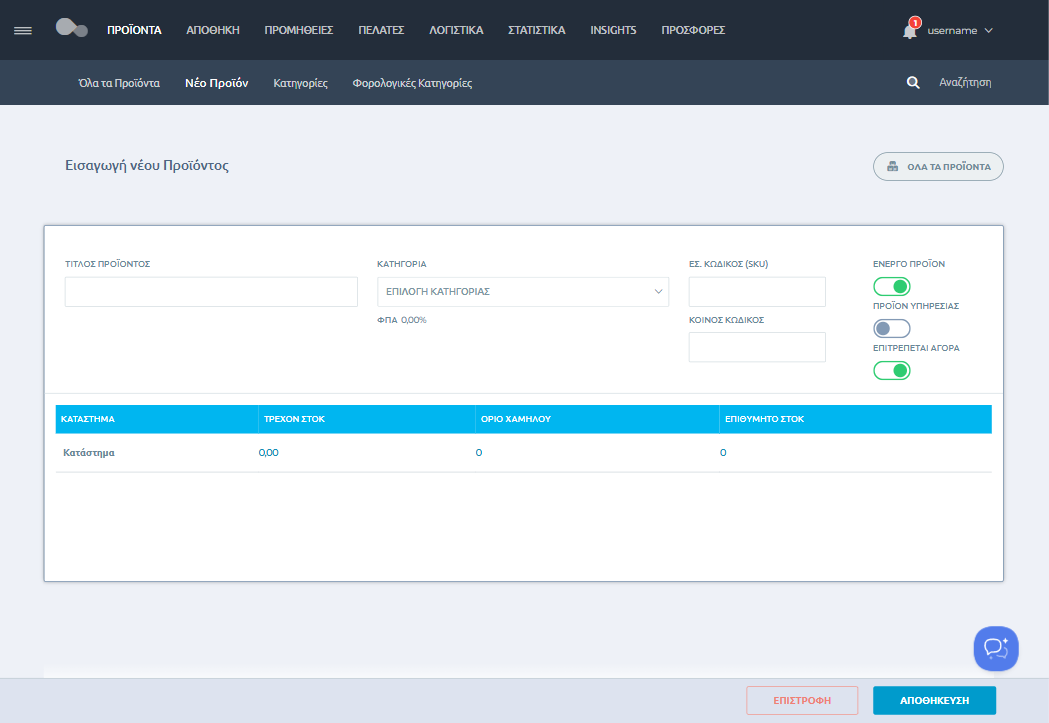
Task: Click the ΕΣ. ΚΩΔΙΚΟΣ (SKU) field
Action: pyautogui.click(x=757, y=292)
